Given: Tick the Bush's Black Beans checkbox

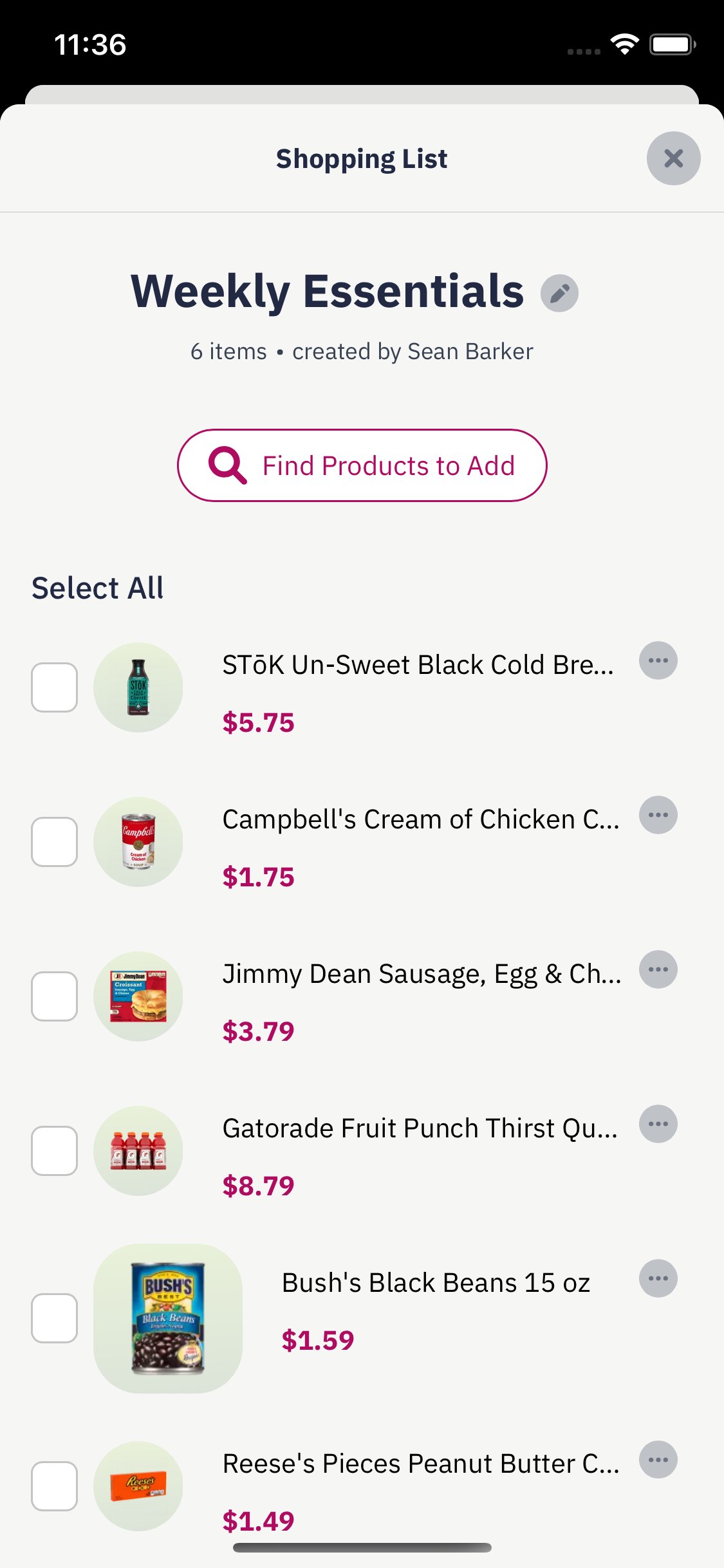Looking at the screenshot, I should point(55,1318).
